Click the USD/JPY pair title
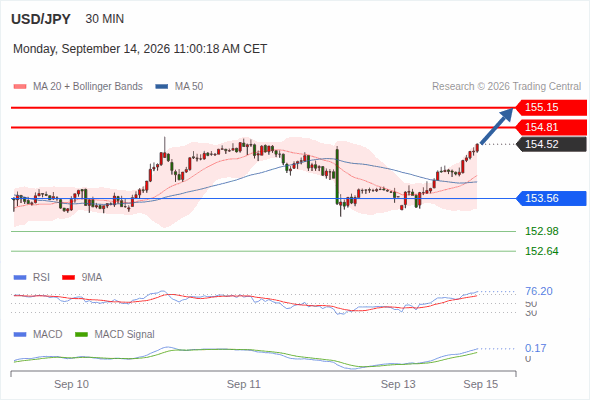 [x=41, y=19]
